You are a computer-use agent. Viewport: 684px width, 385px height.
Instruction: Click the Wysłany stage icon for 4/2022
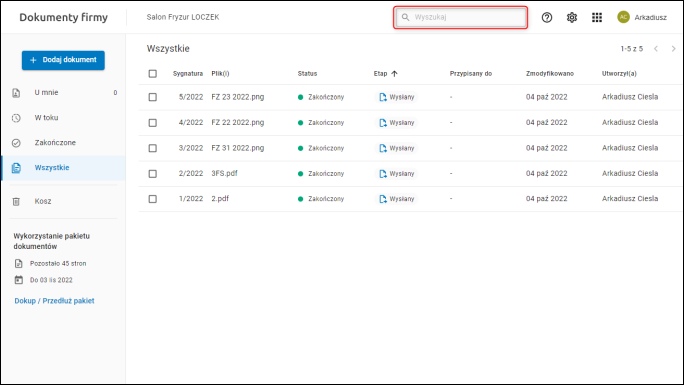pos(383,123)
